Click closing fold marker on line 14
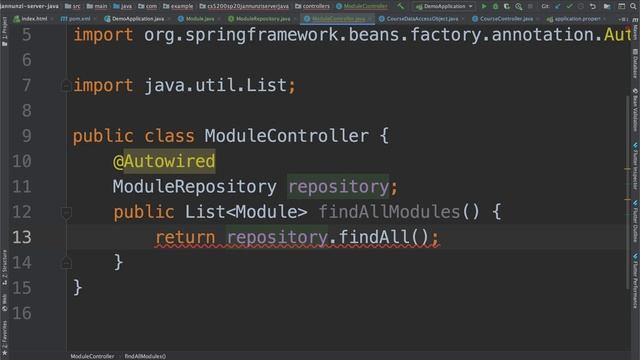The width and height of the screenshot is (640, 360). coord(66,263)
